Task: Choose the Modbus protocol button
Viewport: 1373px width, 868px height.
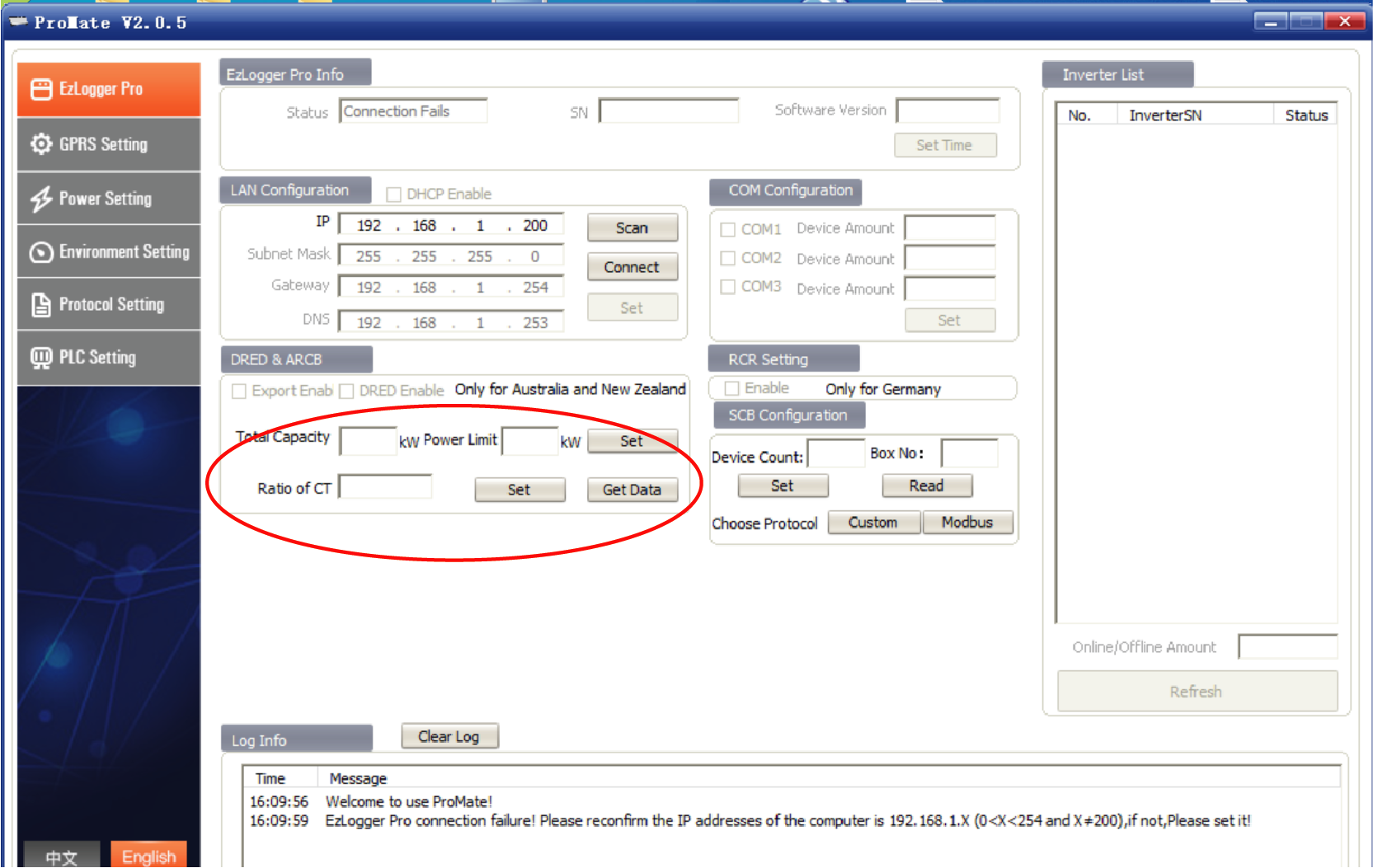Action: [x=968, y=523]
